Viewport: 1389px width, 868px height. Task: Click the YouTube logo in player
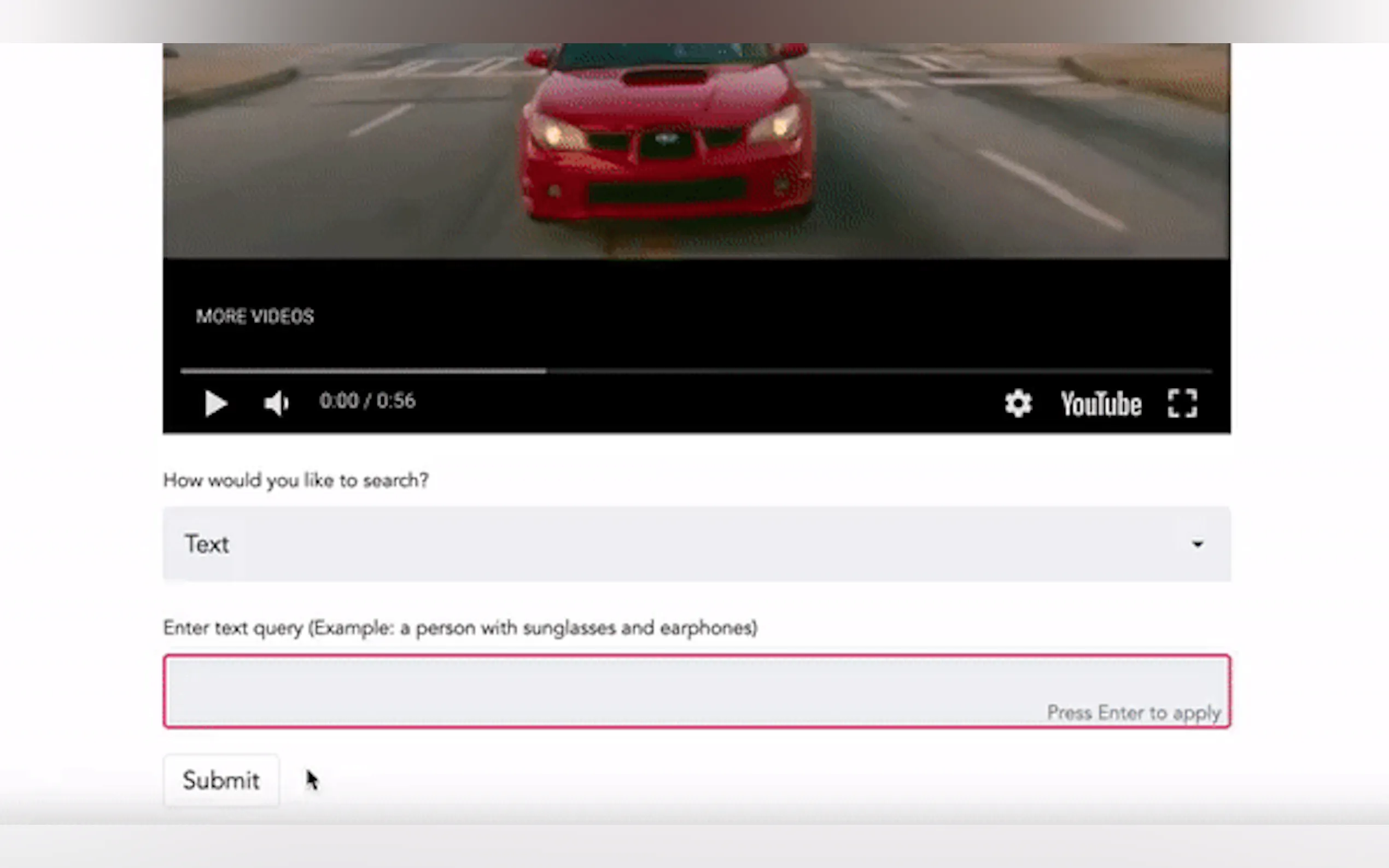pyautogui.click(x=1100, y=403)
